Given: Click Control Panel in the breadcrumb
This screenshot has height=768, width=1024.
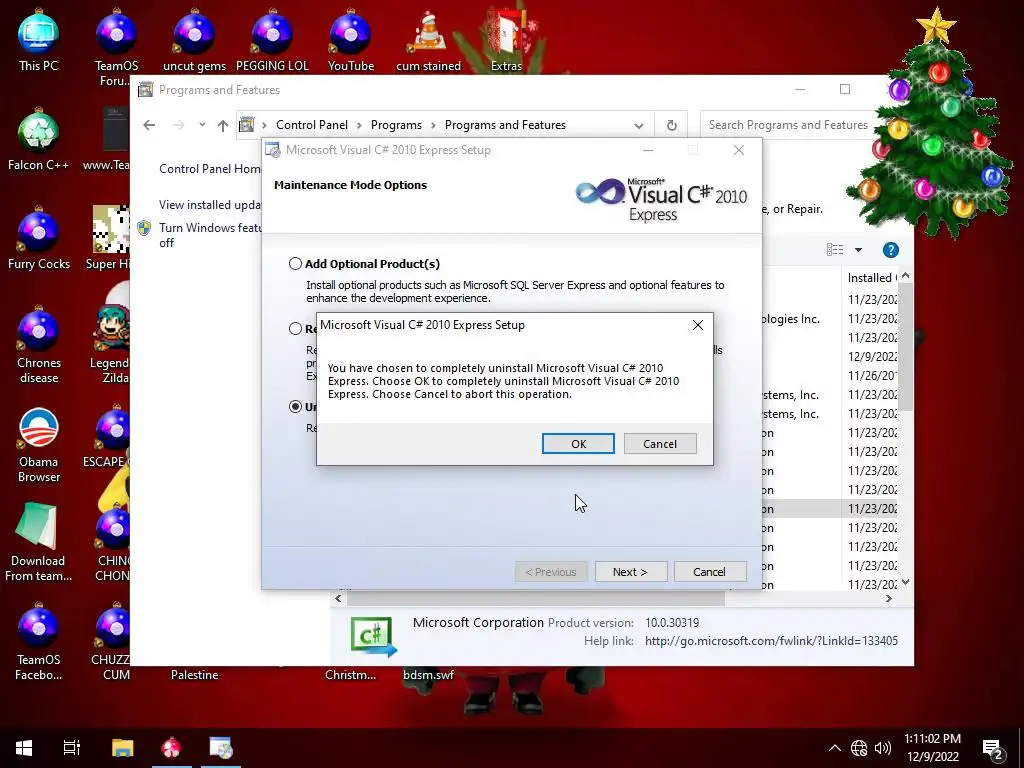Looking at the screenshot, I should [x=312, y=125].
